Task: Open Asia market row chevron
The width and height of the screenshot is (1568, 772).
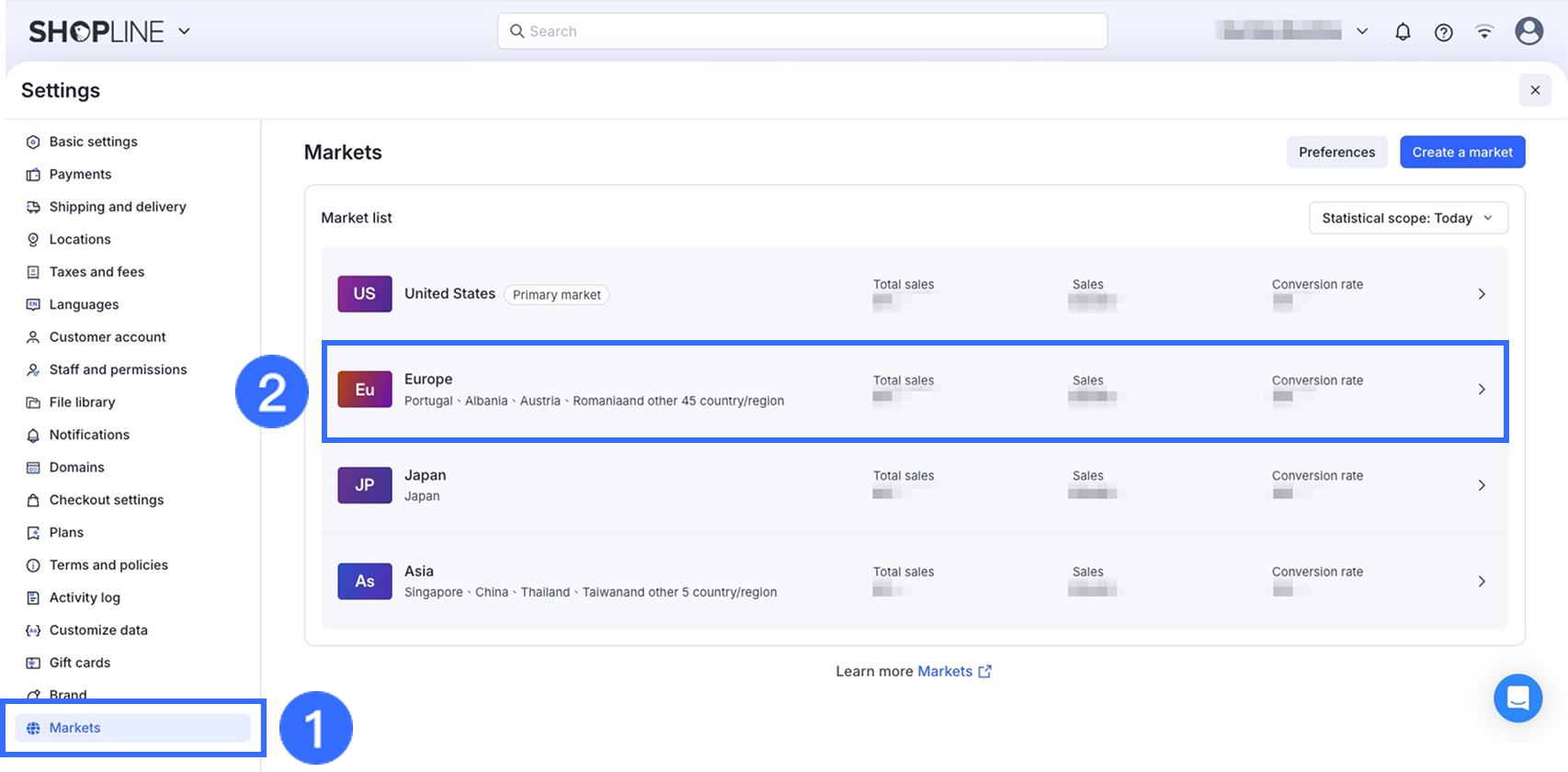Action: click(x=1481, y=581)
